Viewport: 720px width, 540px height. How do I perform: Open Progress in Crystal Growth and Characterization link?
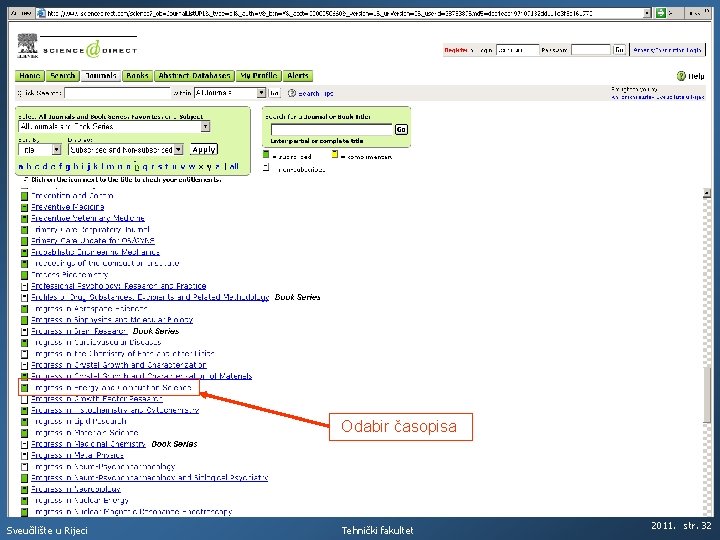[x=118, y=366]
